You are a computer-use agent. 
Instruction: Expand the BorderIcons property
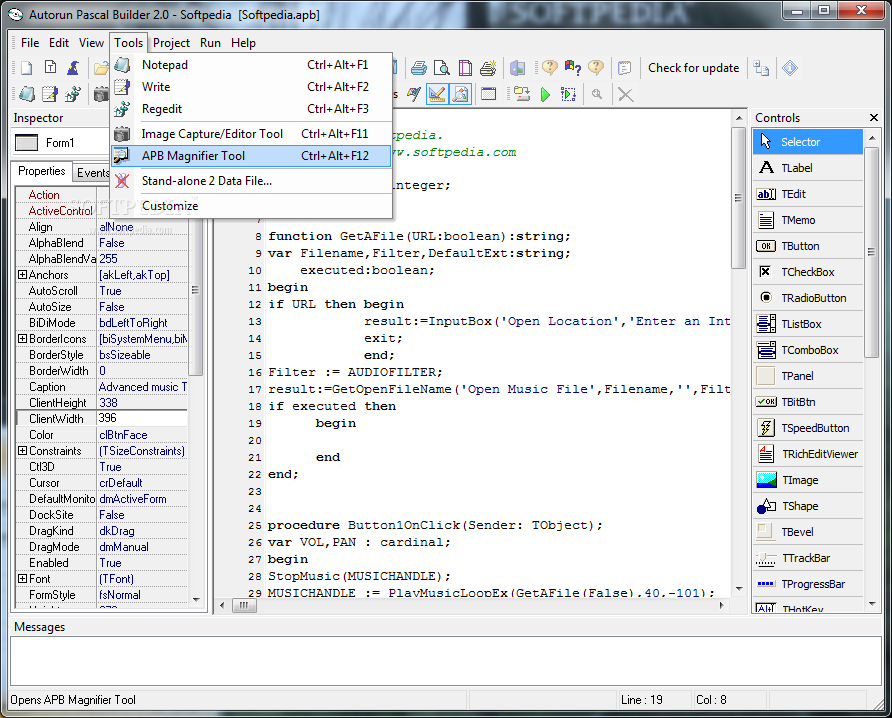[22, 339]
